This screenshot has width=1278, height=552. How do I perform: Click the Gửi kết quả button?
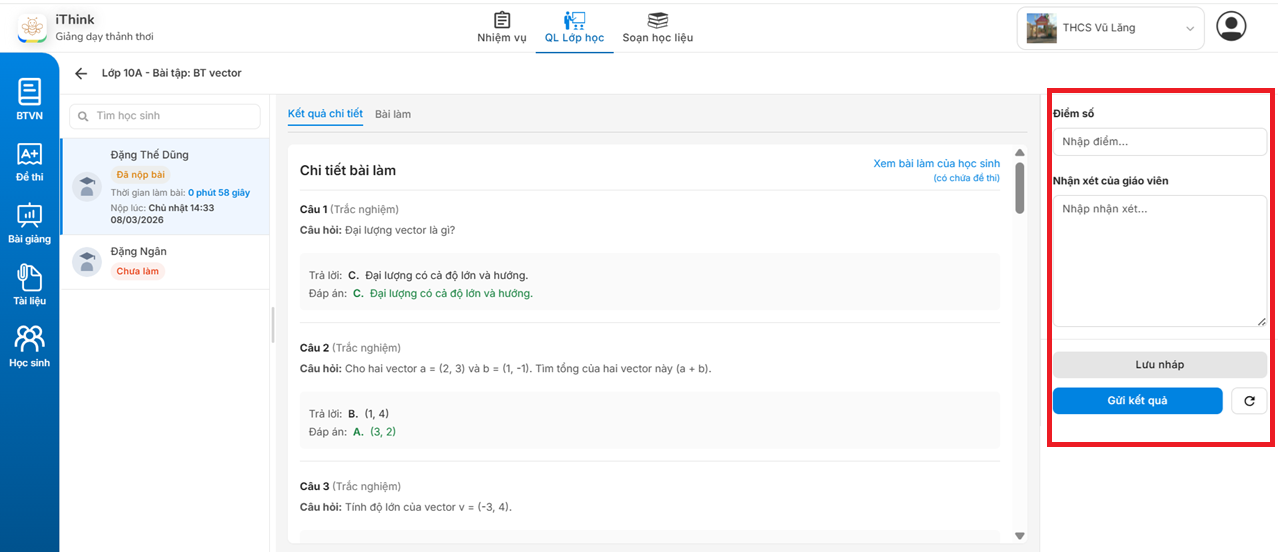click(1137, 401)
